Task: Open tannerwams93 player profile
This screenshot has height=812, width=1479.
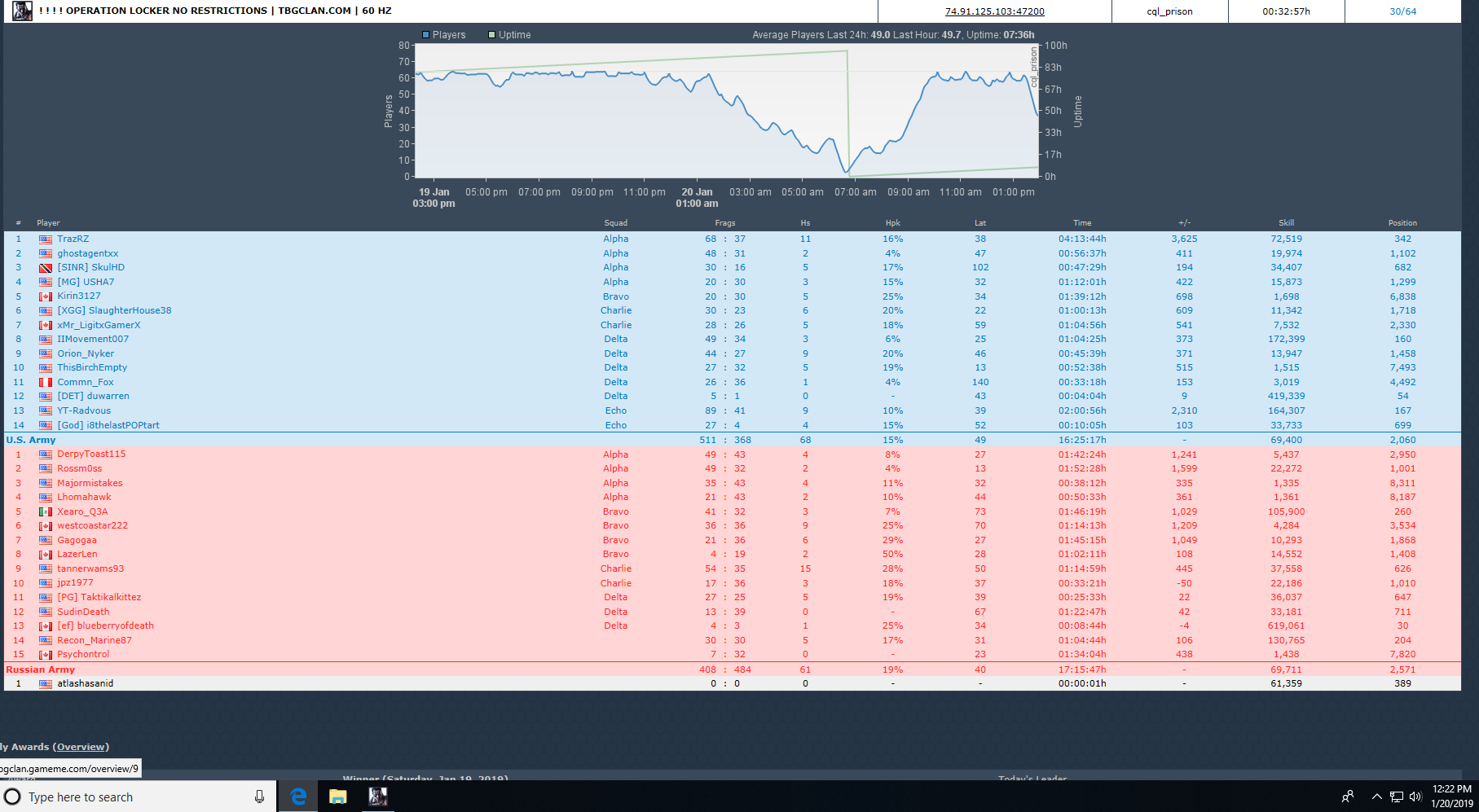Action: [x=90, y=568]
